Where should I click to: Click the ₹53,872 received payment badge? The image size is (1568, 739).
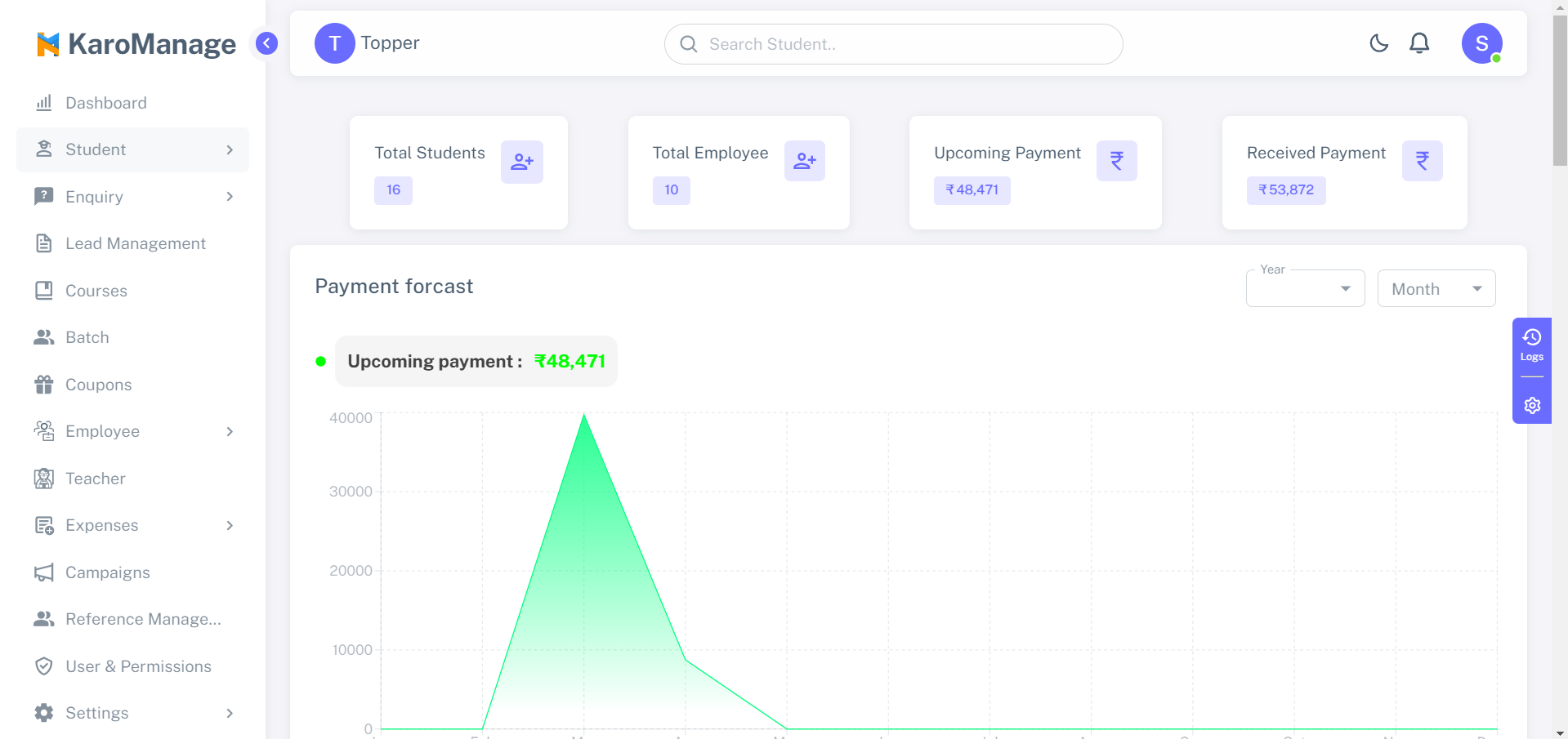click(x=1286, y=190)
